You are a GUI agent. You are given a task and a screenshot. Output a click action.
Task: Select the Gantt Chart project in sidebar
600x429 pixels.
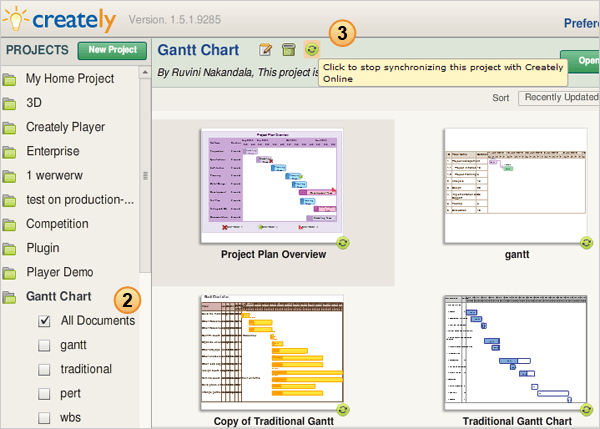(59, 297)
